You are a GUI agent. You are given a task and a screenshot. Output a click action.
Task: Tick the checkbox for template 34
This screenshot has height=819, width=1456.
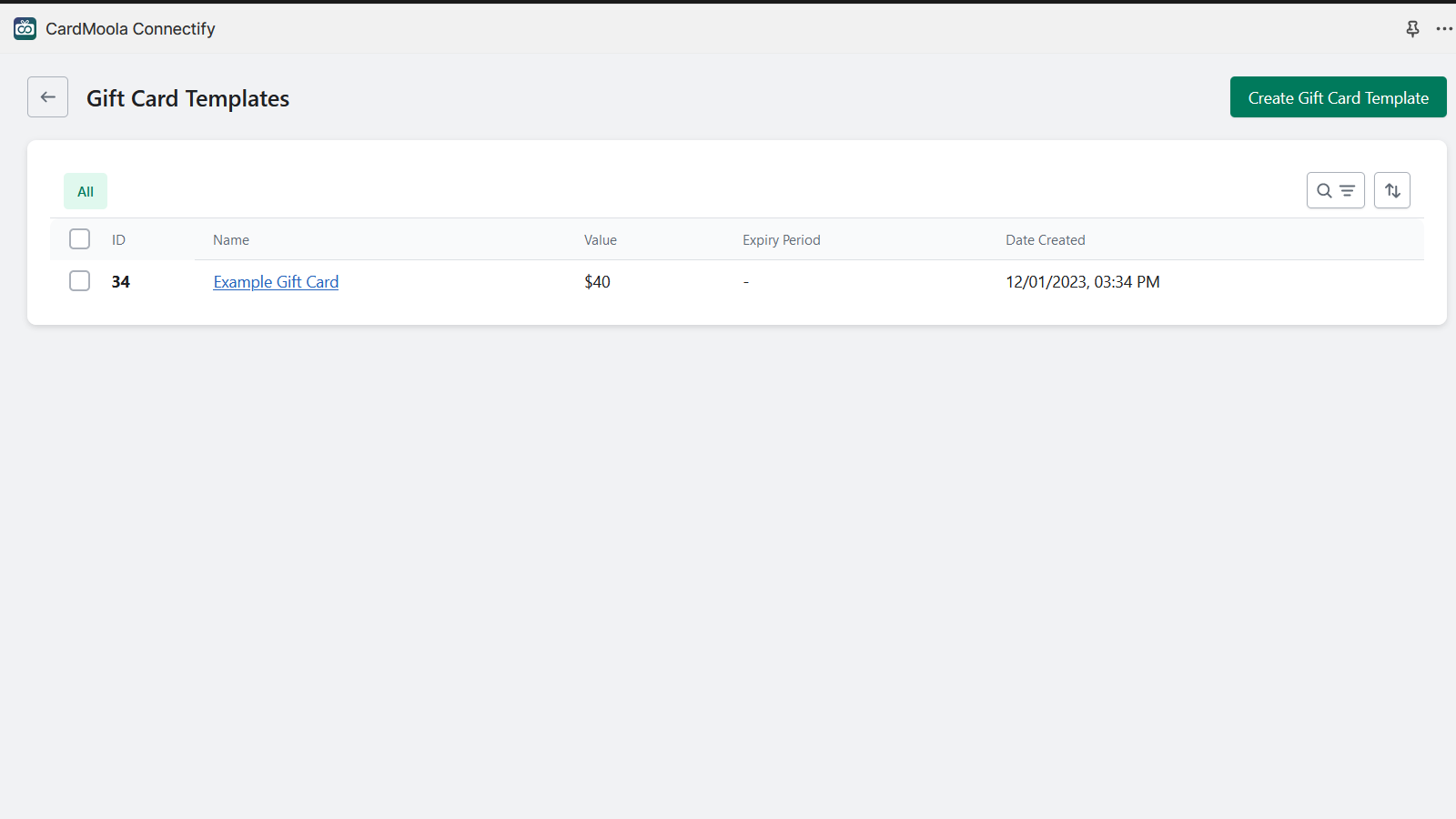click(80, 281)
